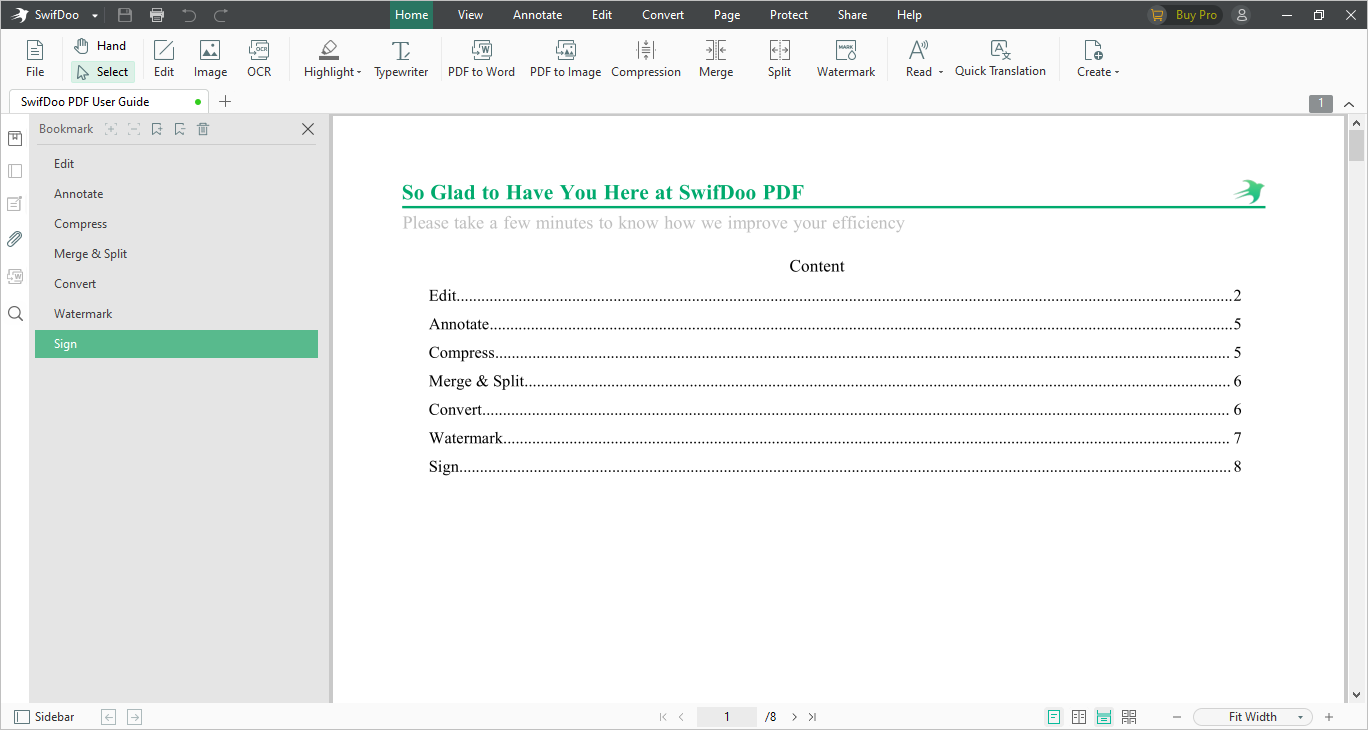Switch to the View ribbon tab
This screenshot has width=1368, height=730.
470,15
